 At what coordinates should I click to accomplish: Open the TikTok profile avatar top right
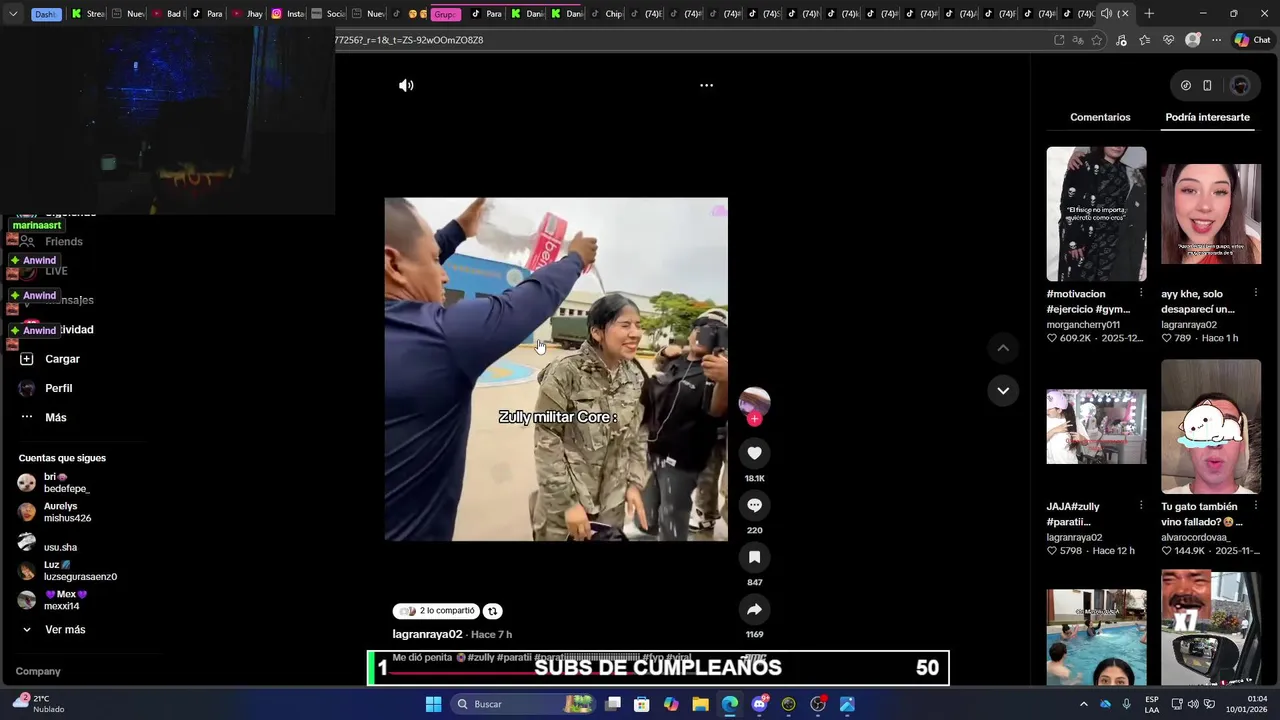coord(1240,86)
